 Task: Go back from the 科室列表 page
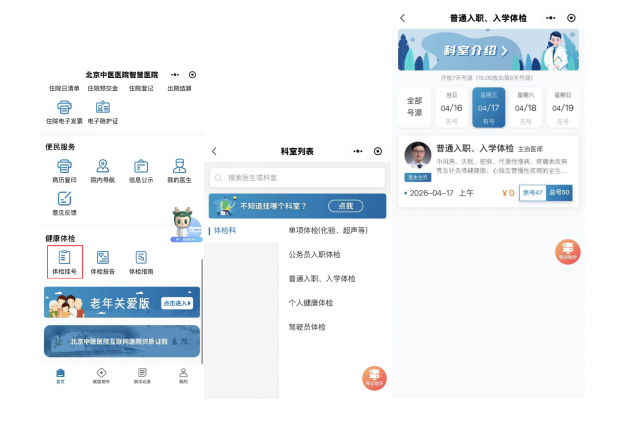214,151
